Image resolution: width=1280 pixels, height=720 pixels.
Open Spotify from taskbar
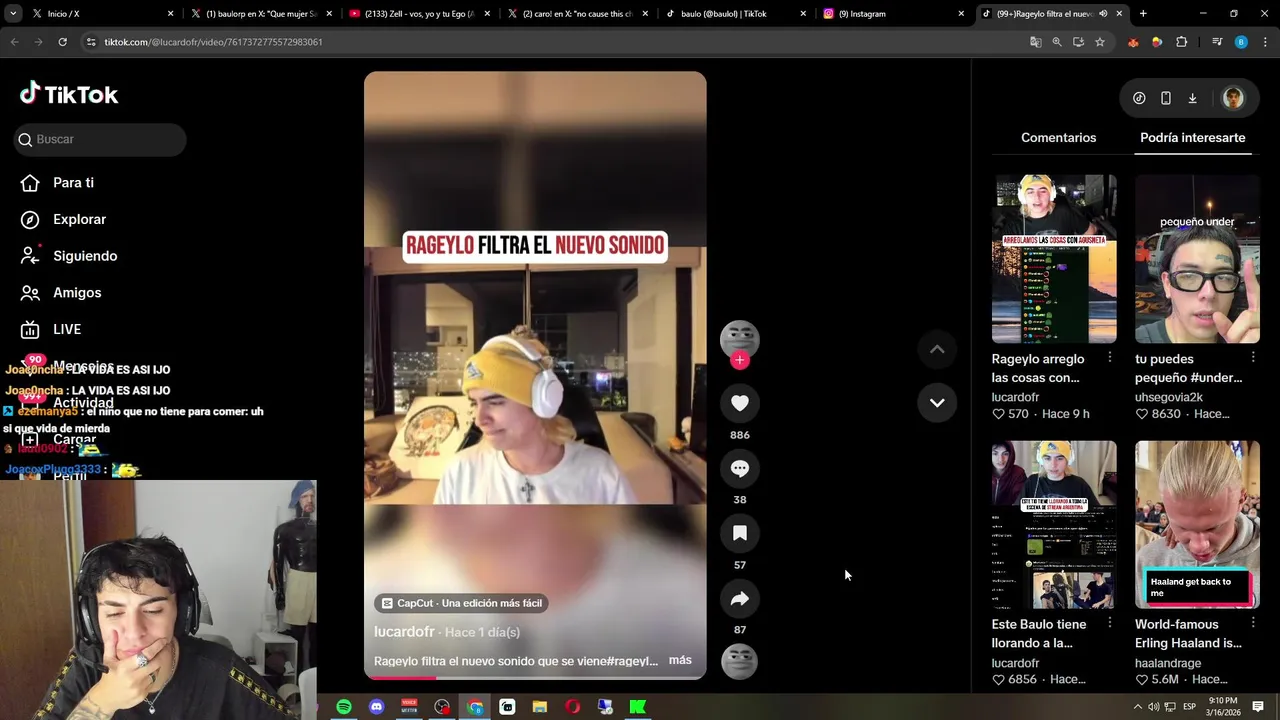point(344,707)
